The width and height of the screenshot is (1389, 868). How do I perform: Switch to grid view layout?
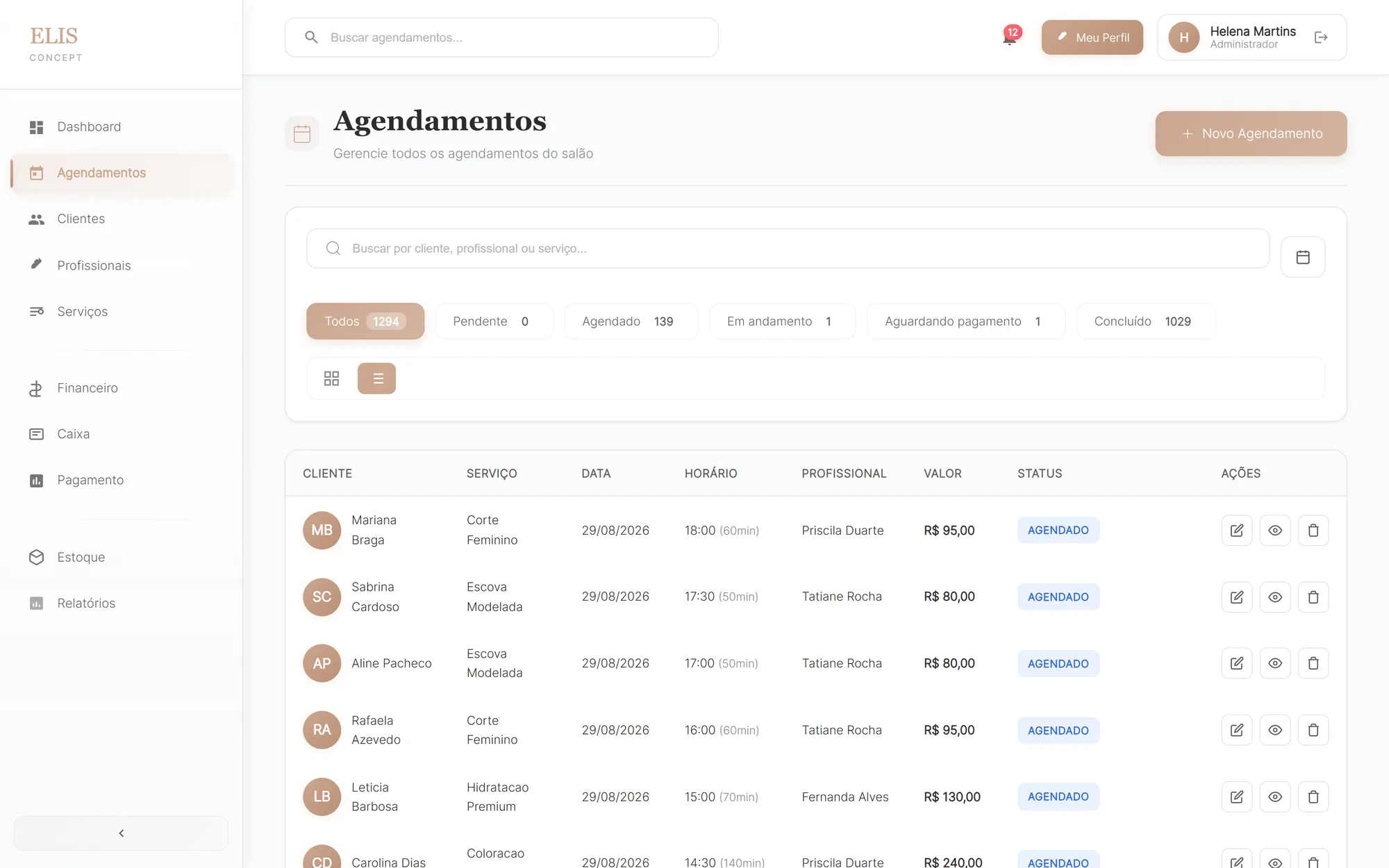pyautogui.click(x=331, y=378)
